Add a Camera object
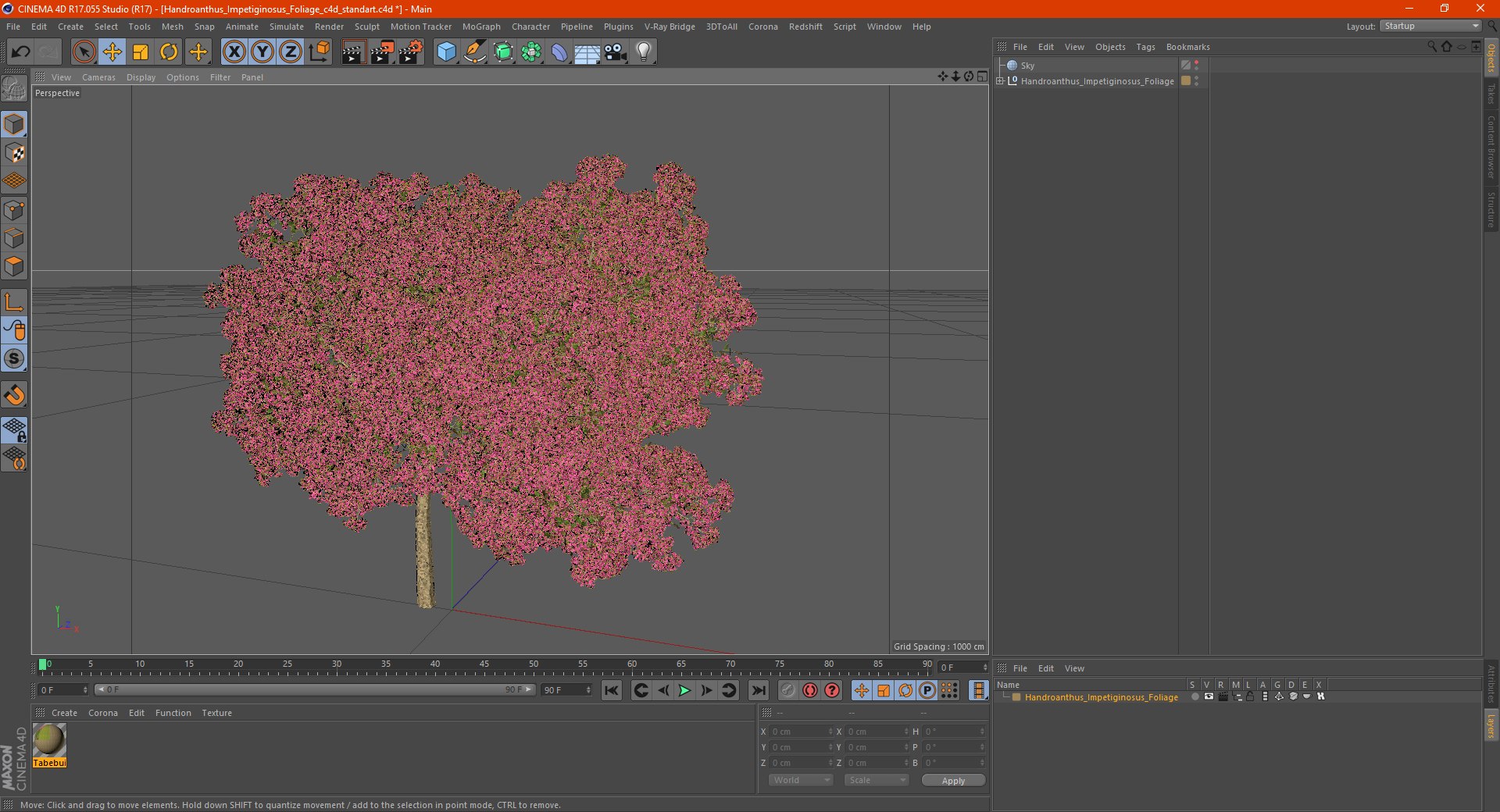Screen dimensions: 1500x812 [616, 52]
